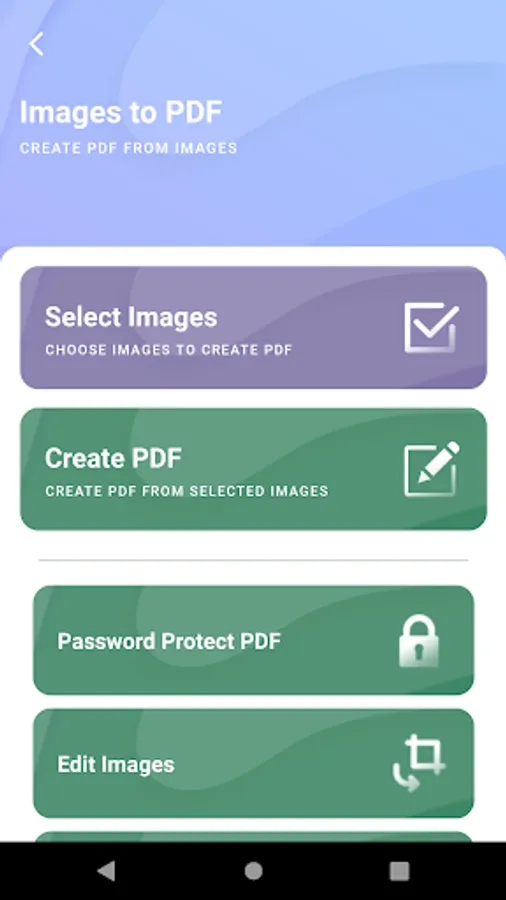Tap 'Choose images to create PDF' subtitle

tap(169, 350)
